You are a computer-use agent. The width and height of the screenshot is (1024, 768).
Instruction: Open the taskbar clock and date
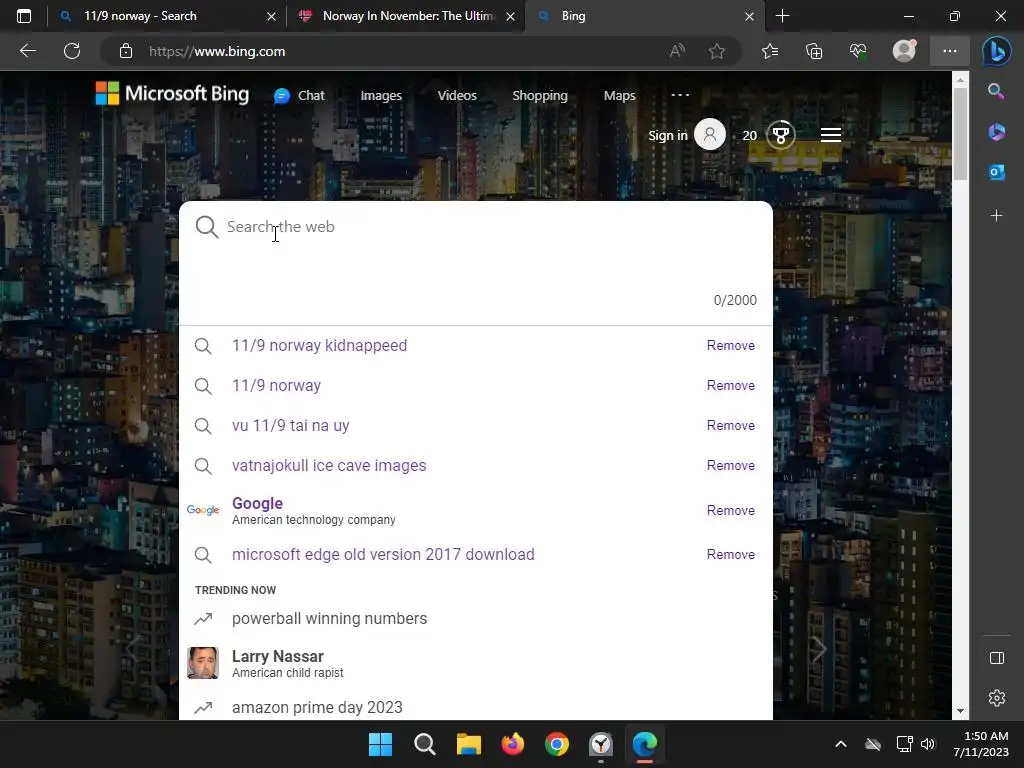(x=981, y=744)
